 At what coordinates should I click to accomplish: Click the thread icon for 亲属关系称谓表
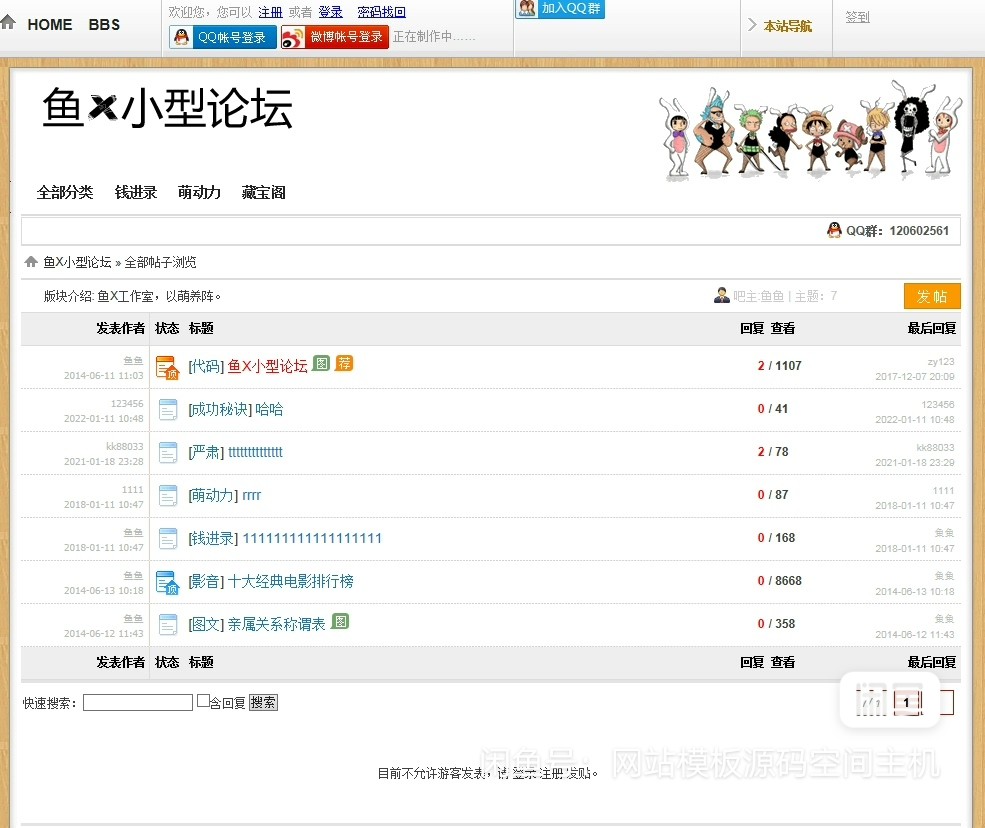click(x=168, y=624)
